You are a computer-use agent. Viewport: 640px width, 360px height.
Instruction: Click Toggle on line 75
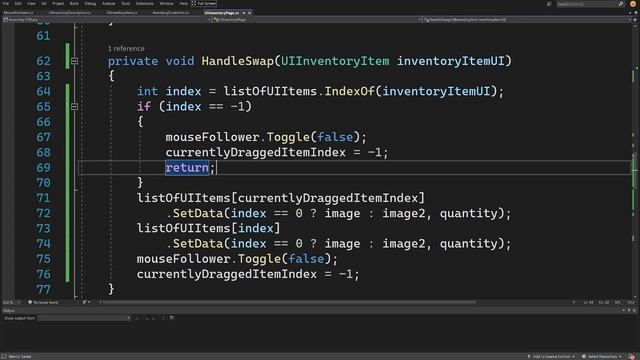(259, 259)
